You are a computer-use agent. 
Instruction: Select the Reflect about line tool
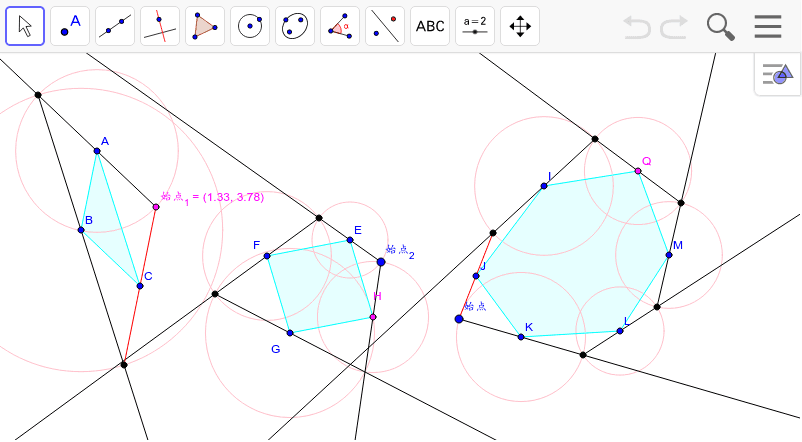click(385, 26)
